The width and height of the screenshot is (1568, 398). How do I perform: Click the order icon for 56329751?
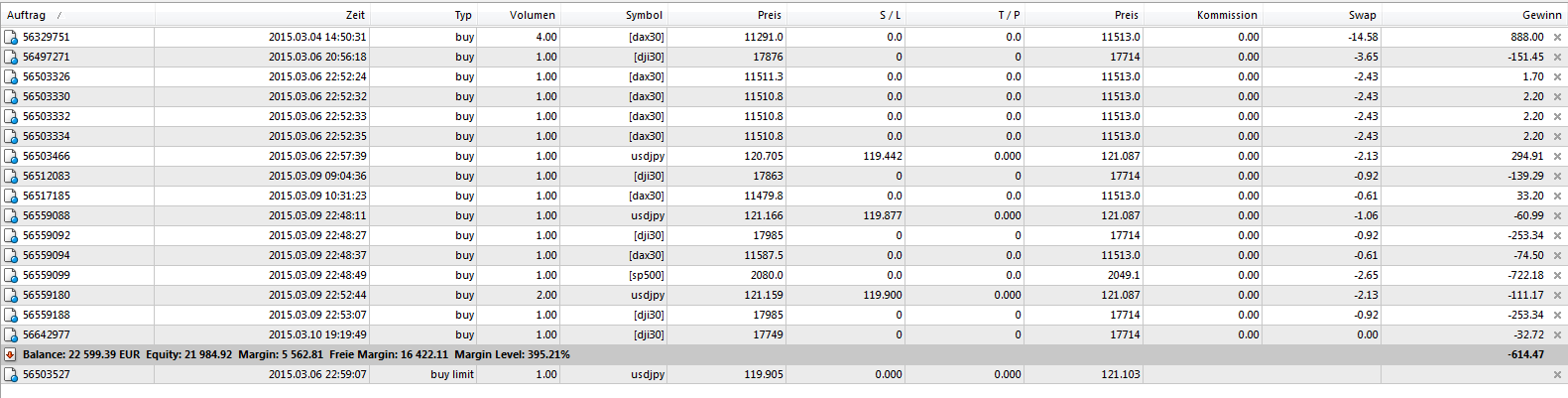[x=11, y=38]
